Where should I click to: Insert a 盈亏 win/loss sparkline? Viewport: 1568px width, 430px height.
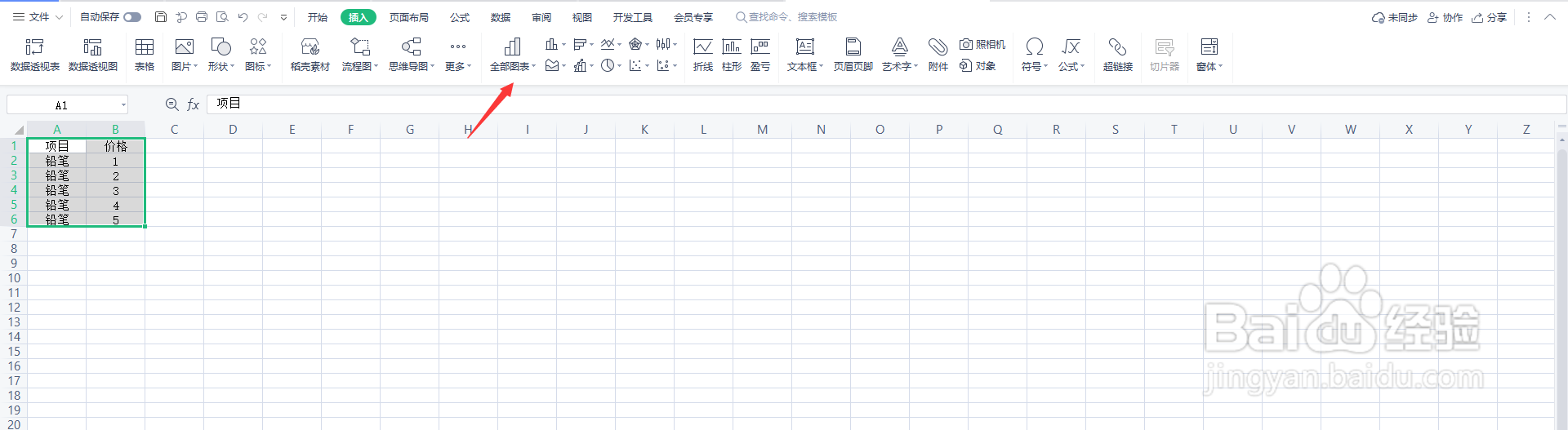coord(760,55)
